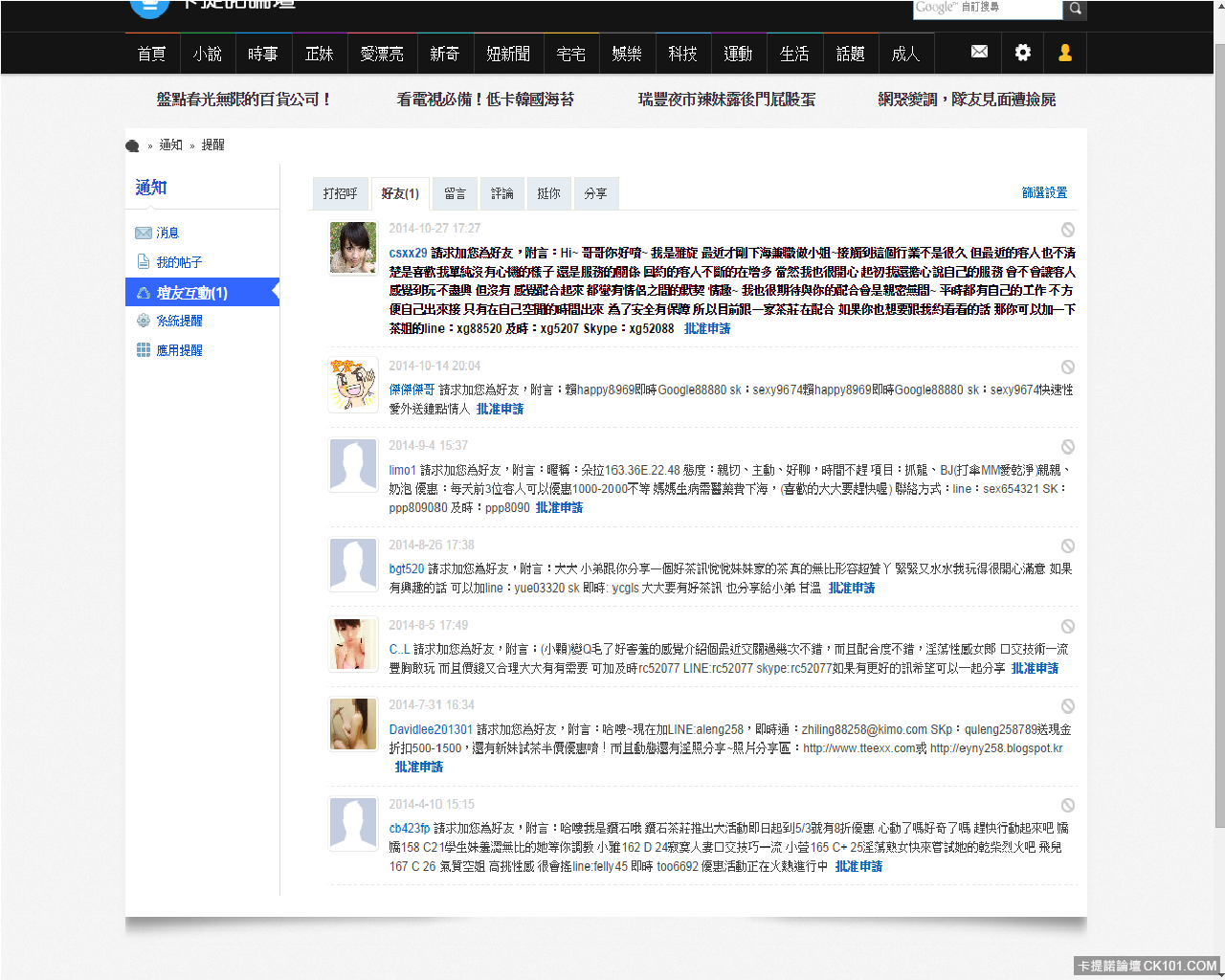Open headline 網聚變調，隊友見面遭撿屍
This screenshot has width=1225, height=980.
[x=967, y=100]
